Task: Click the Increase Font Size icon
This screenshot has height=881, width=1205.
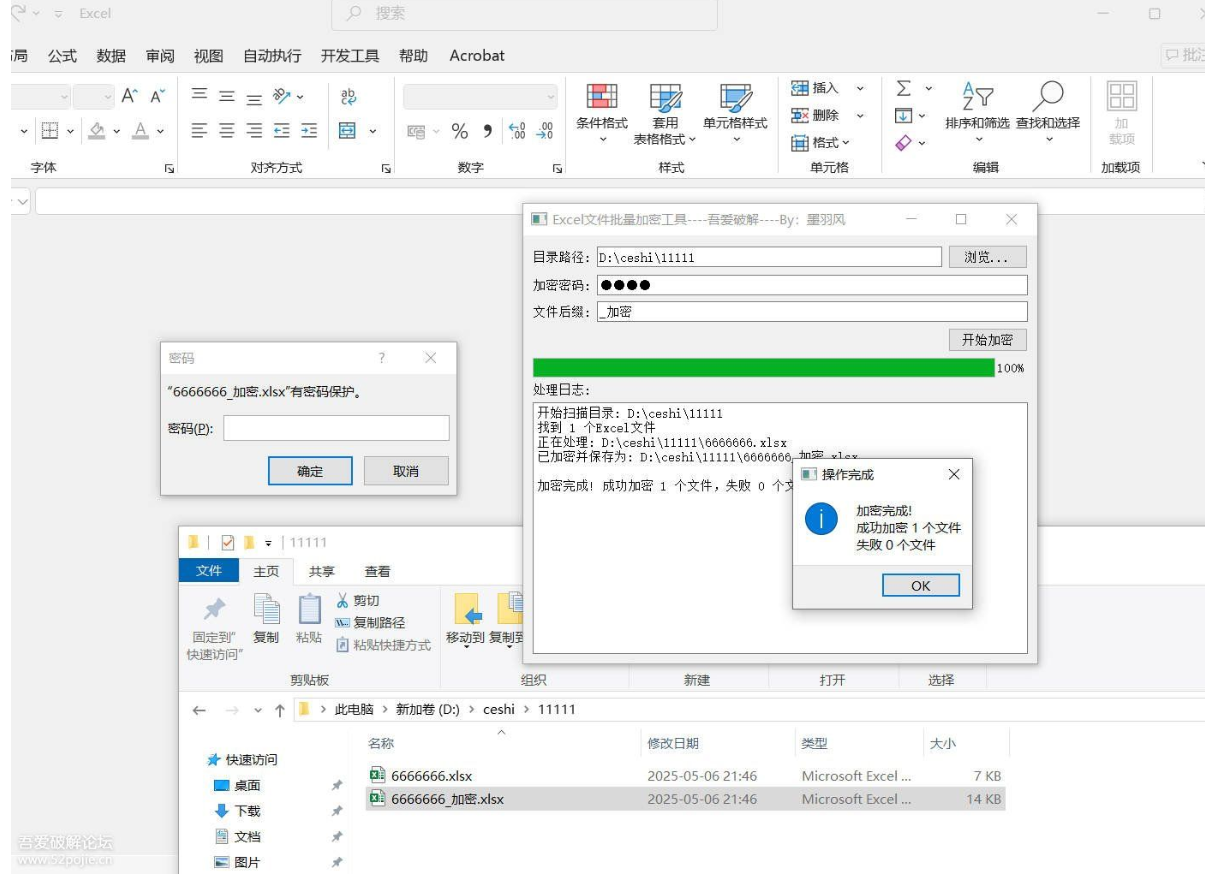Action: click(131, 96)
